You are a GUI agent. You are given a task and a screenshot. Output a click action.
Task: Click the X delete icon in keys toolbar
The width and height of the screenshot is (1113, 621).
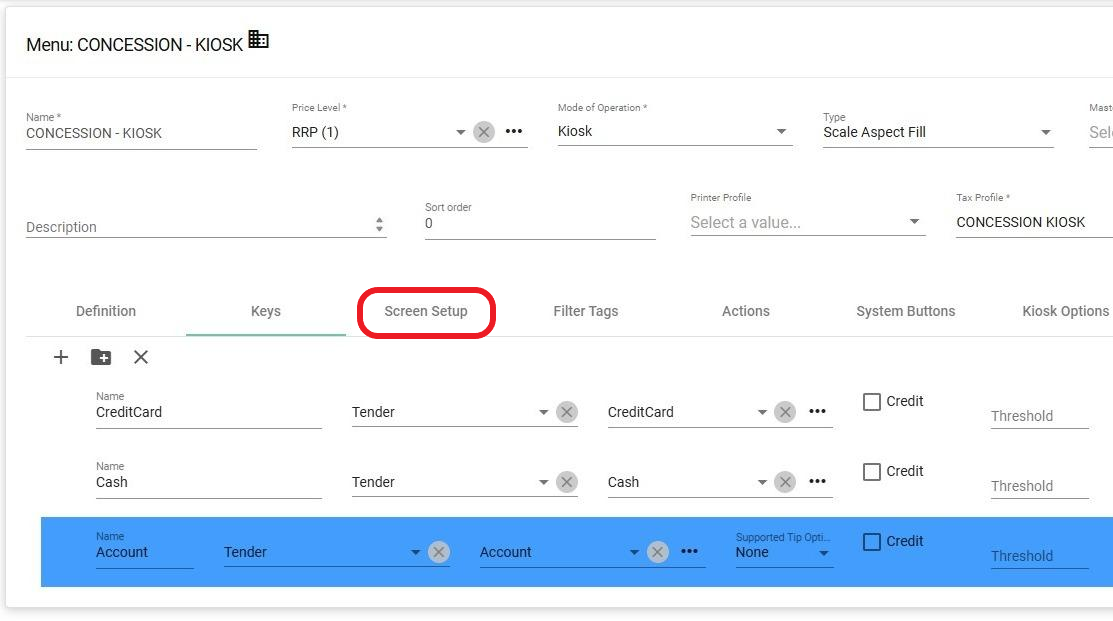pos(141,357)
